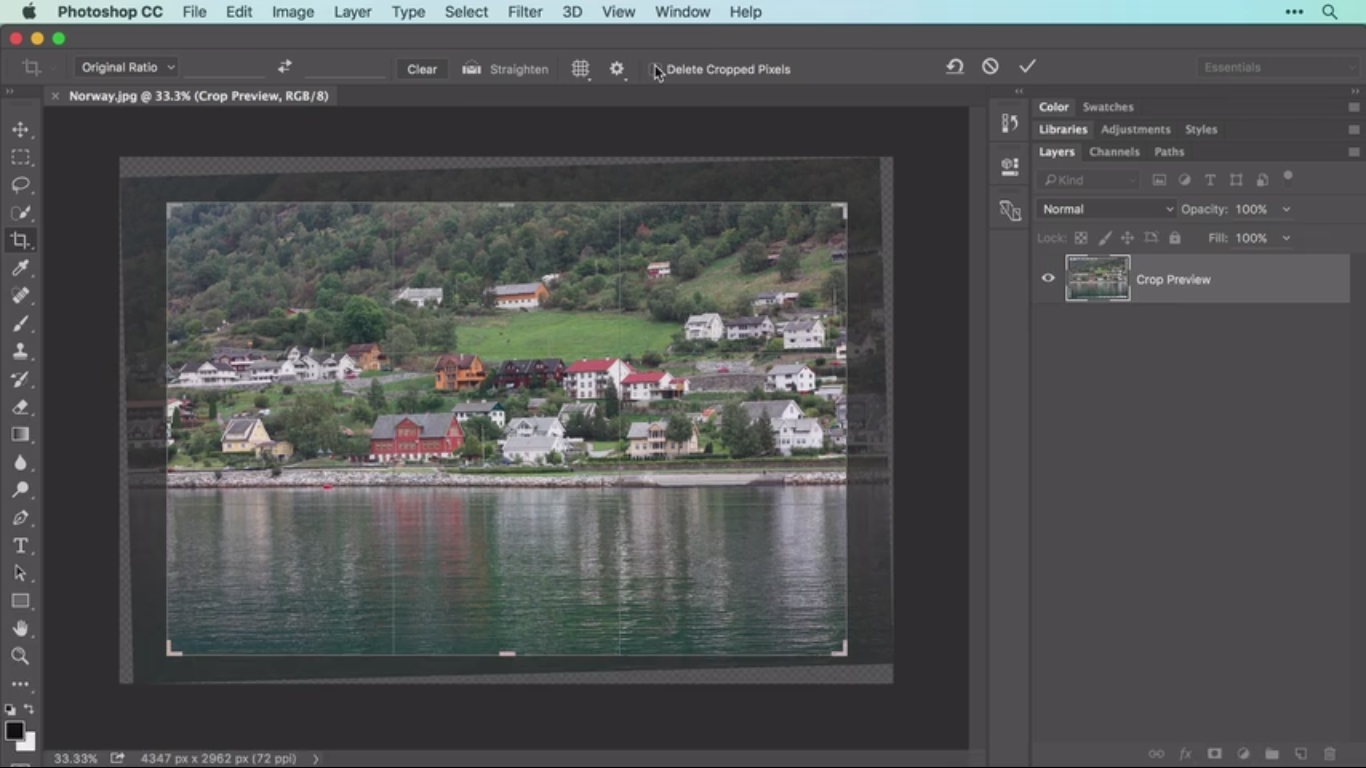This screenshot has height=768, width=1366.
Task: Open the Normal blending mode dropdown
Action: [1106, 209]
